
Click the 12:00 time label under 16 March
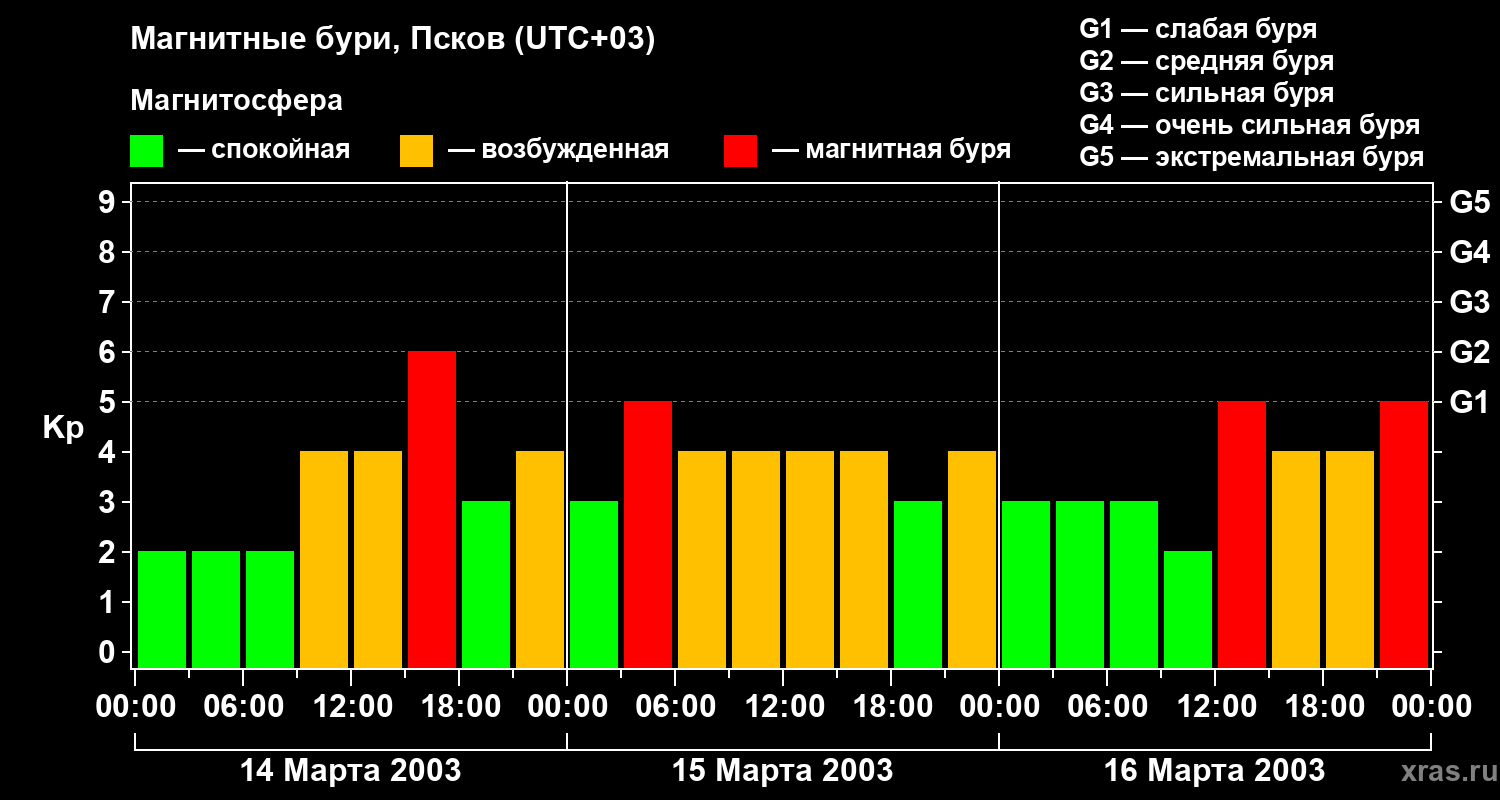tap(1215, 706)
